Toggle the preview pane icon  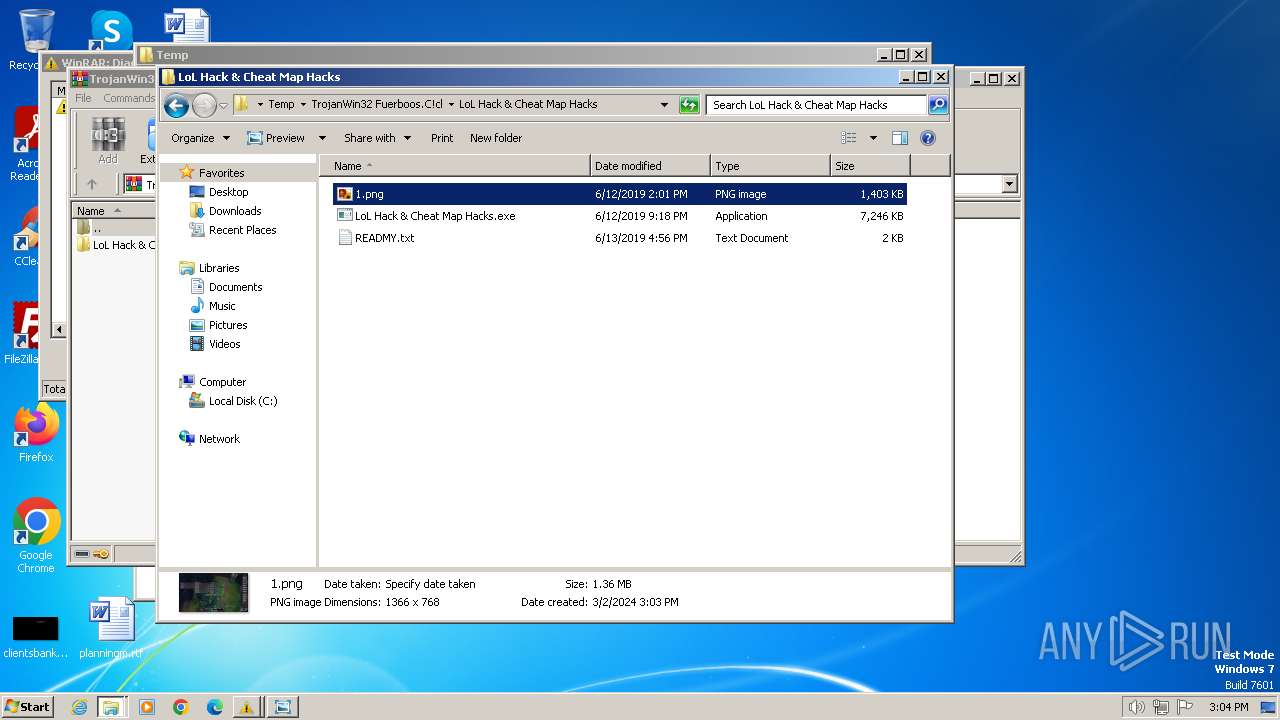(x=899, y=138)
